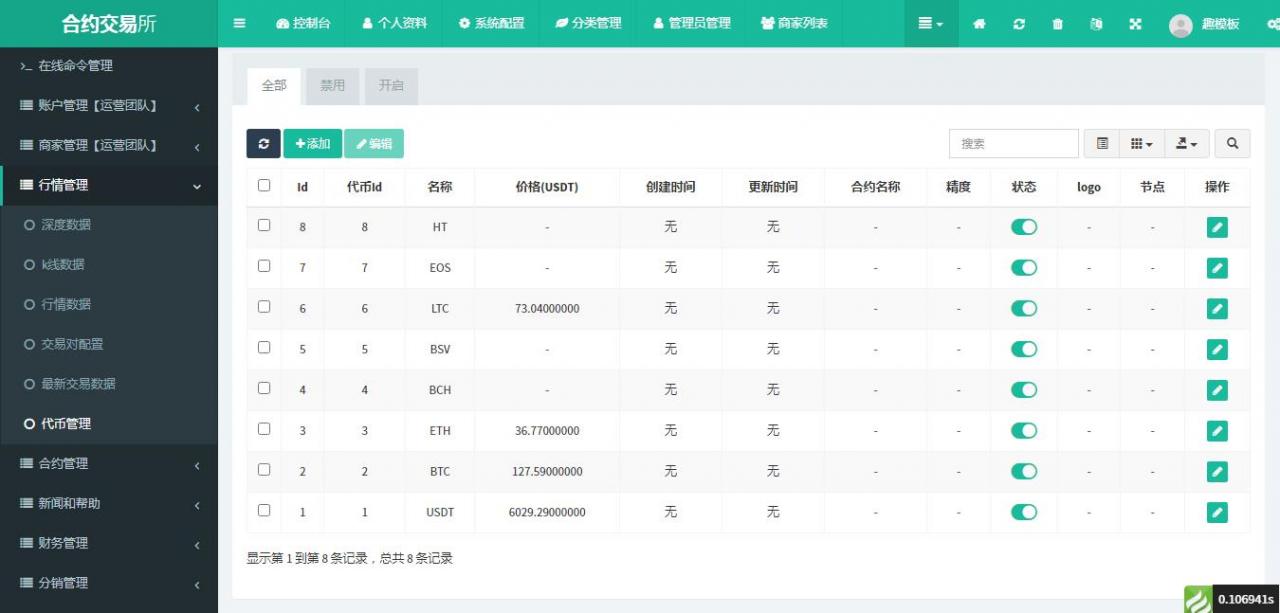Click the dark table refresh button
This screenshot has height=613, width=1280.
[x=263, y=144]
